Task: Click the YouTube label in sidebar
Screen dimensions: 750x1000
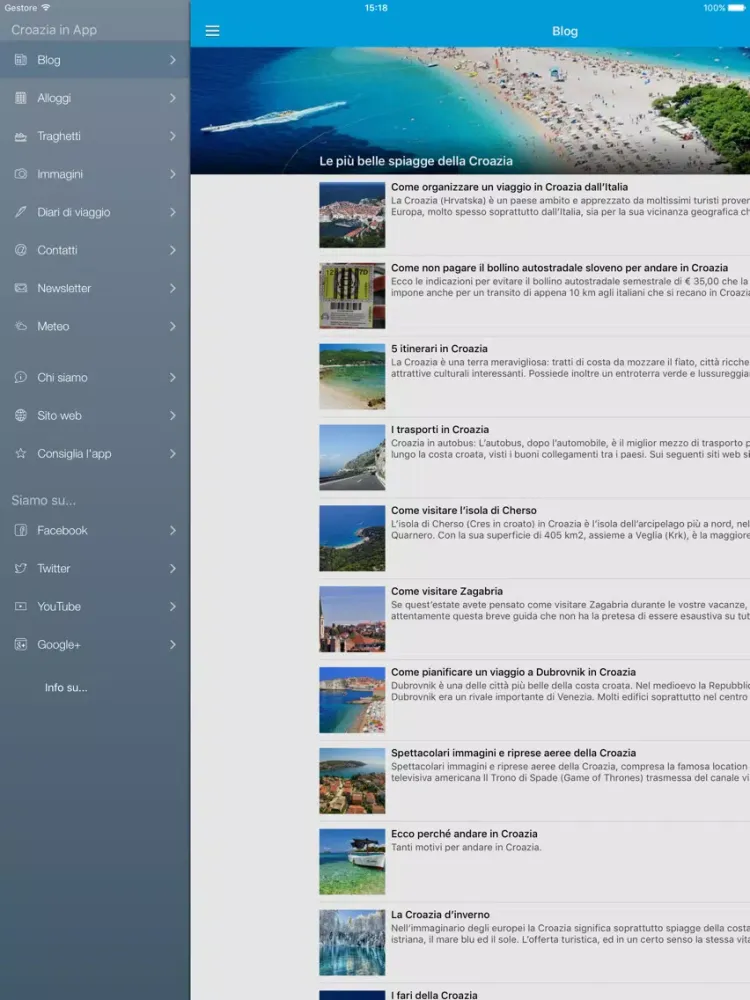Action: [59, 607]
